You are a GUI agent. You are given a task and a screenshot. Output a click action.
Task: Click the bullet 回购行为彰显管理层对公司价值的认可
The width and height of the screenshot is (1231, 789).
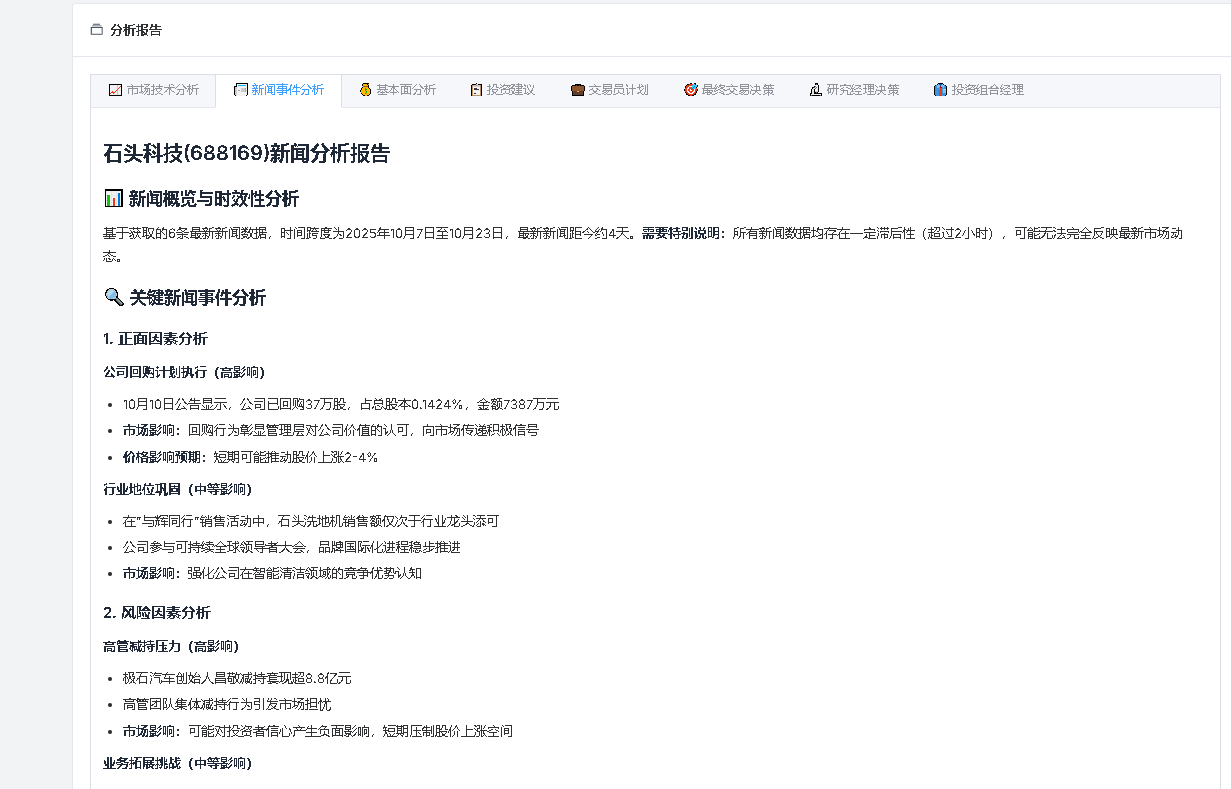[x=331, y=430]
